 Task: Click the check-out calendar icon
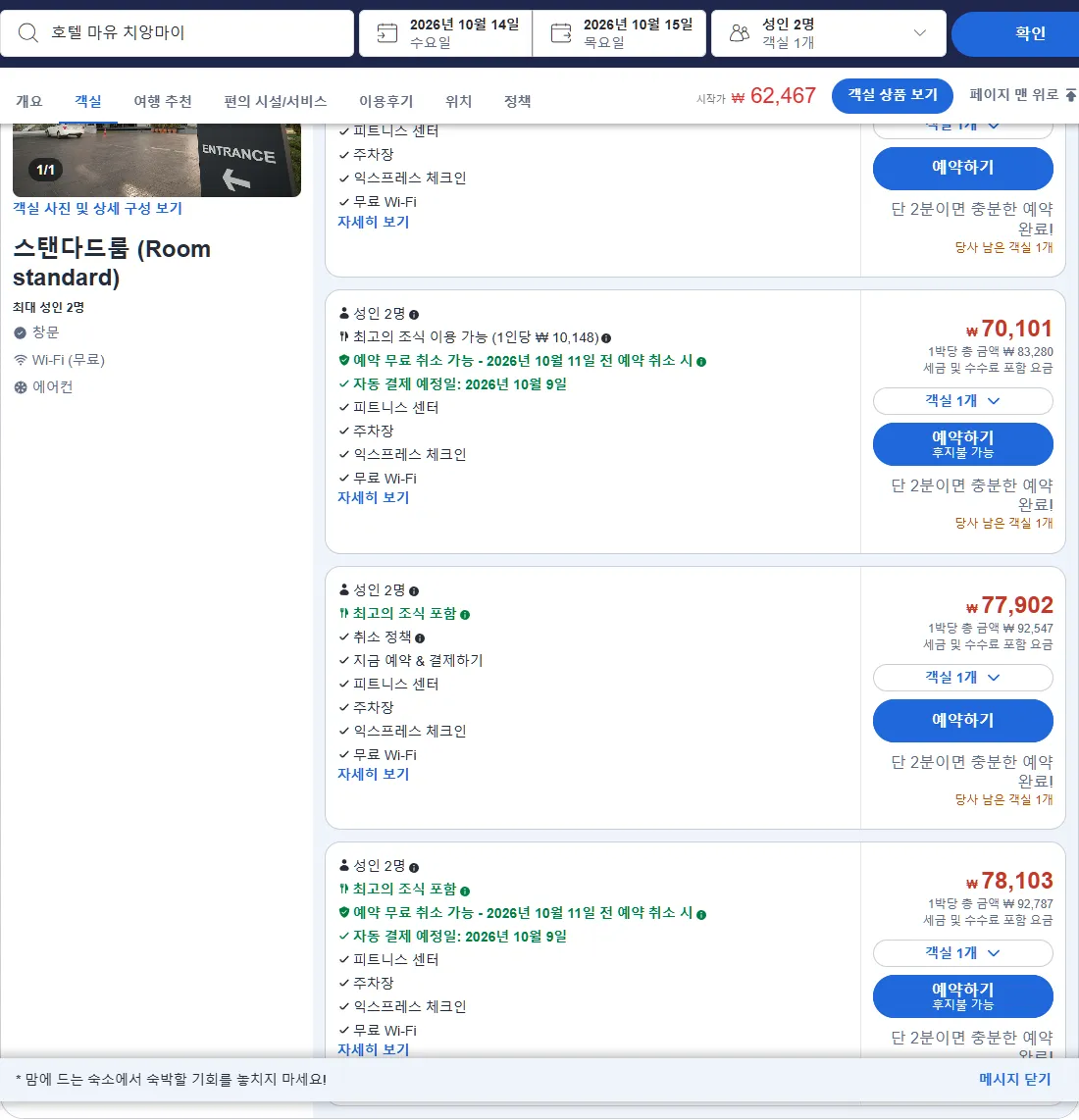click(561, 33)
